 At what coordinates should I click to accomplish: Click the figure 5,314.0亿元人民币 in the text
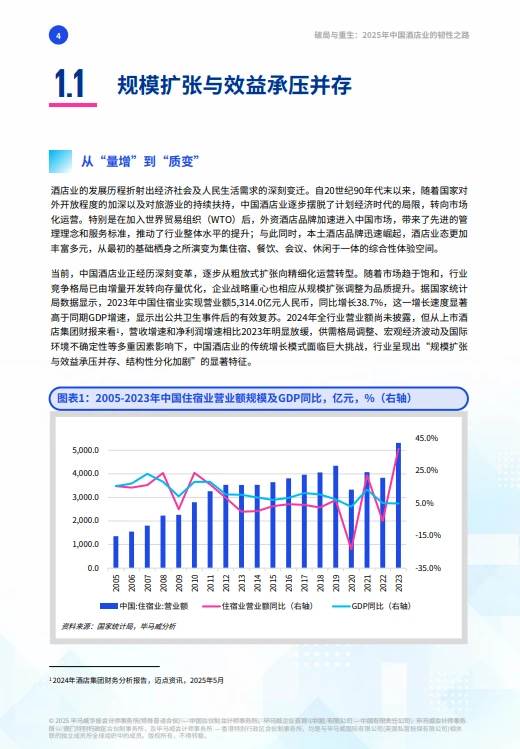tap(271, 302)
